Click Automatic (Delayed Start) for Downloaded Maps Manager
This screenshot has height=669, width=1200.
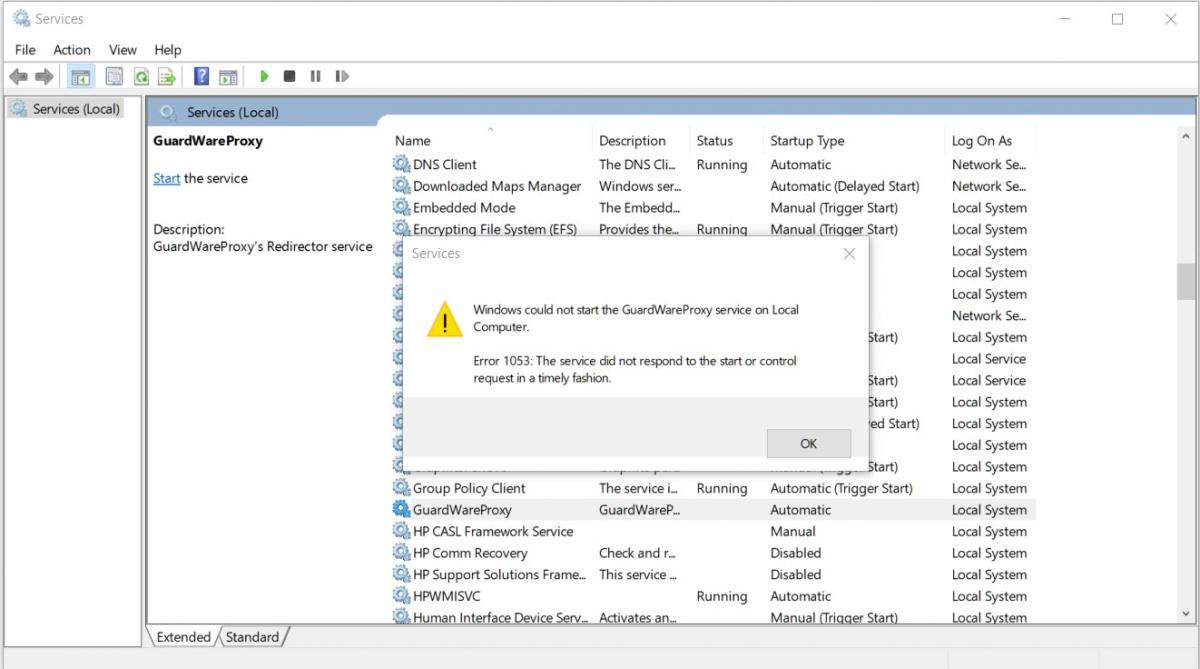click(x=845, y=186)
